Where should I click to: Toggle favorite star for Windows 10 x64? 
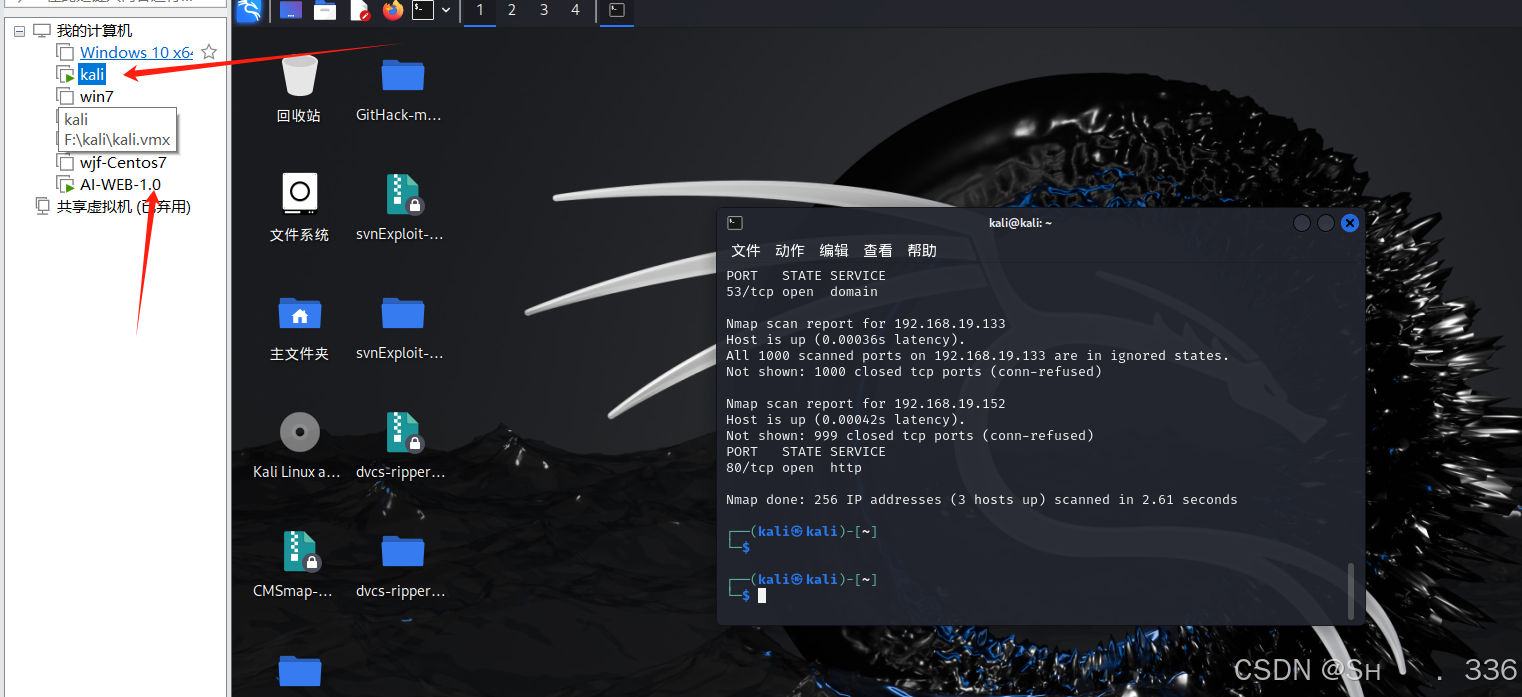(208, 52)
